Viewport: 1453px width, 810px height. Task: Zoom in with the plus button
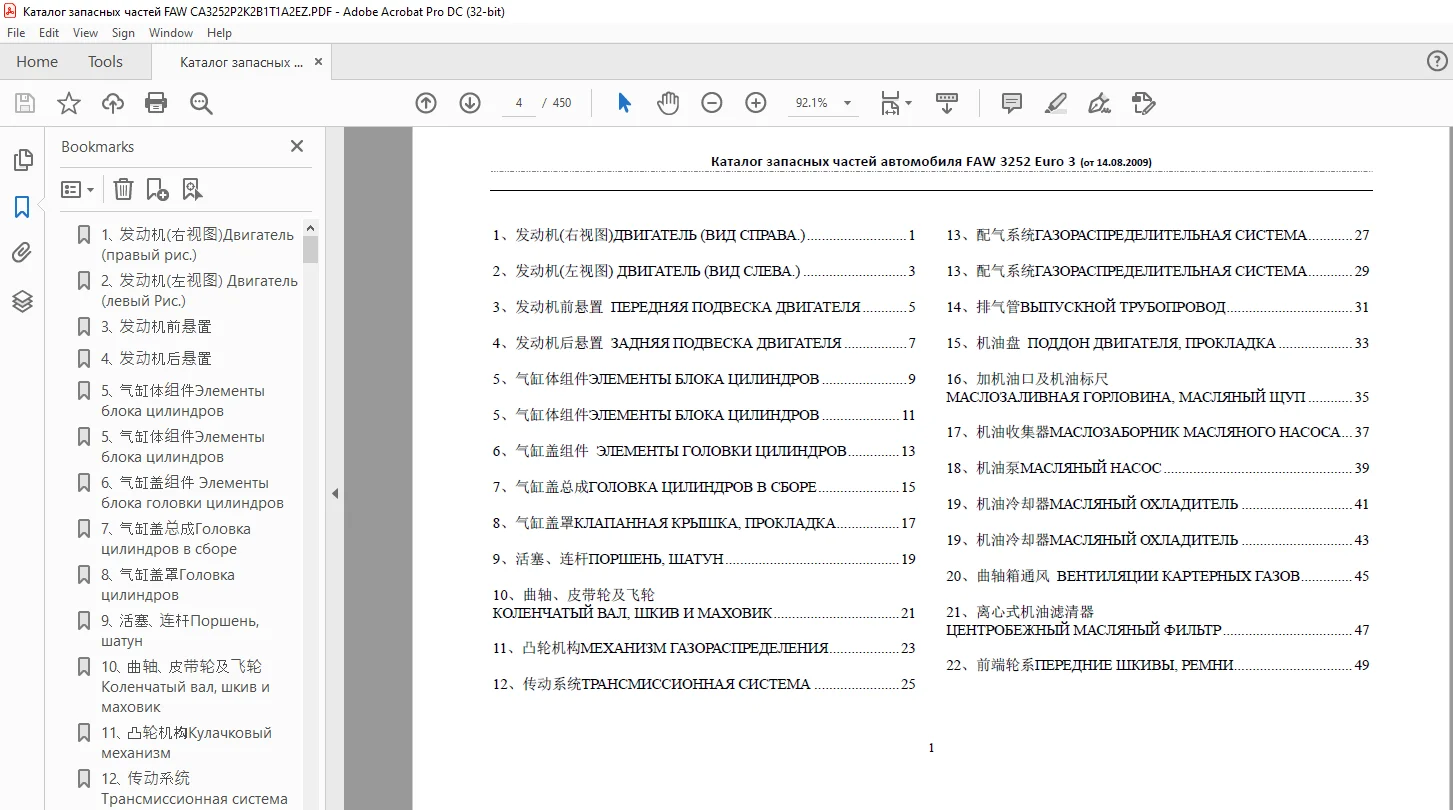pyautogui.click(x=756, y=103)
